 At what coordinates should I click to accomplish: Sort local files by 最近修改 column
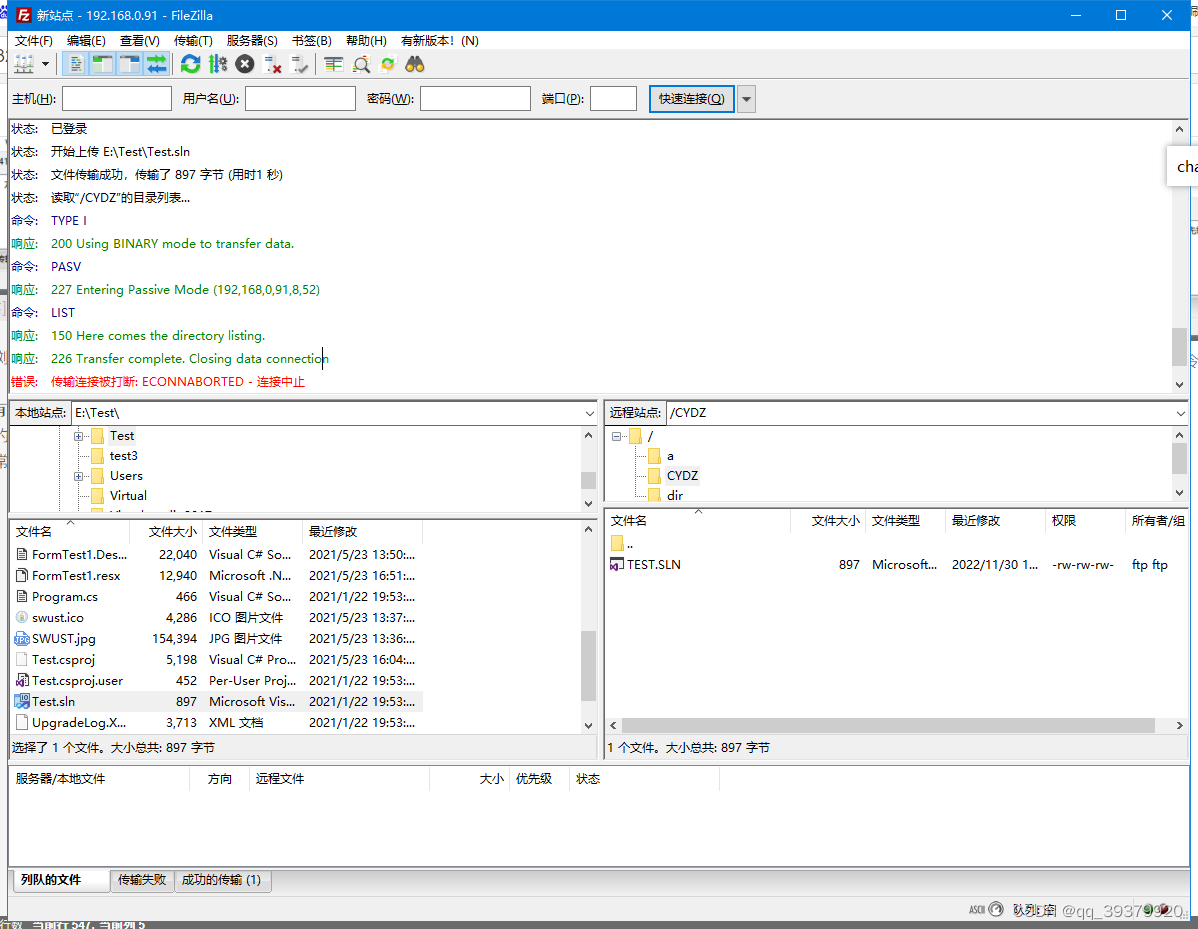(332, 532)
